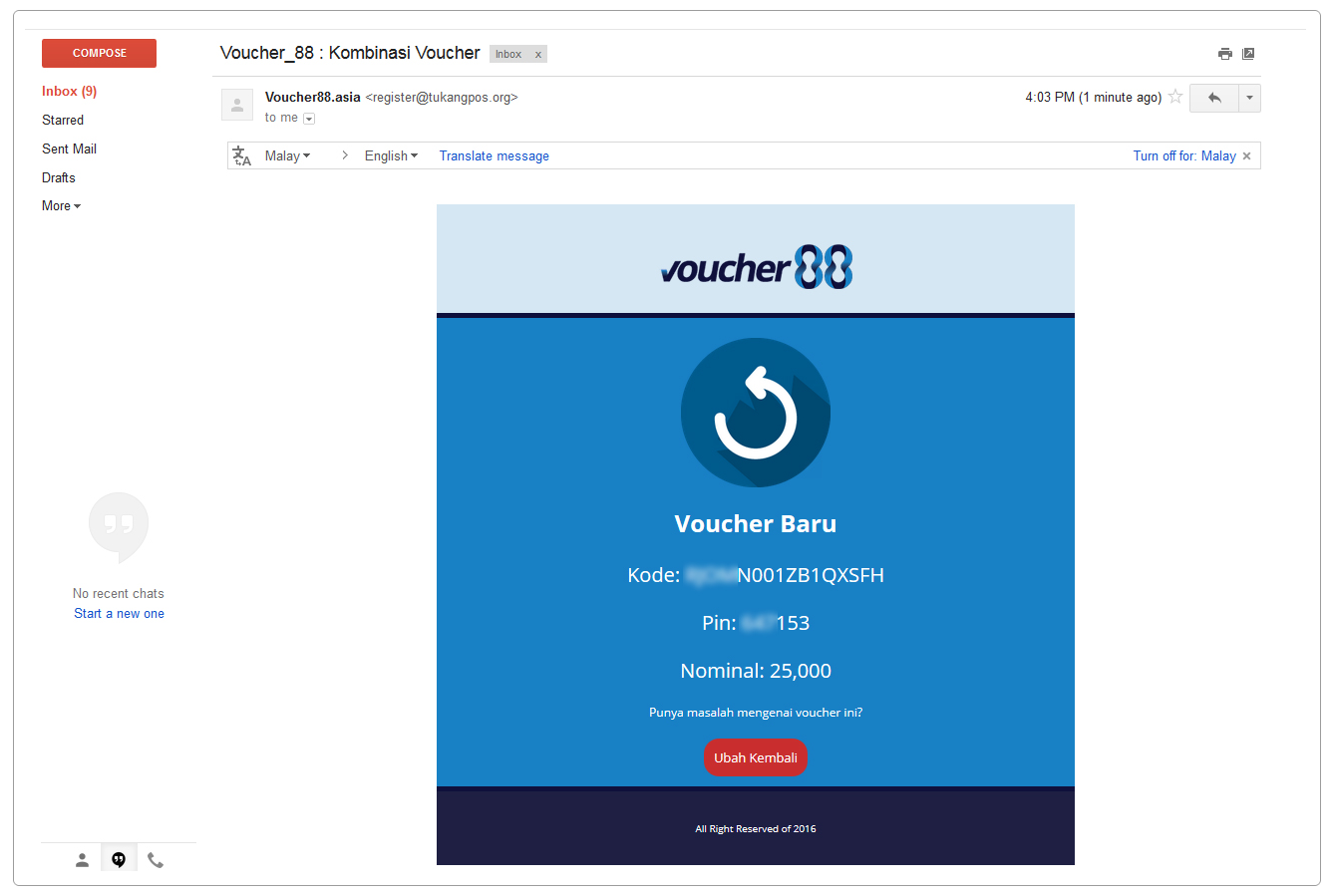
Task: Click the translate language icon
Action: tap(242, 155)
